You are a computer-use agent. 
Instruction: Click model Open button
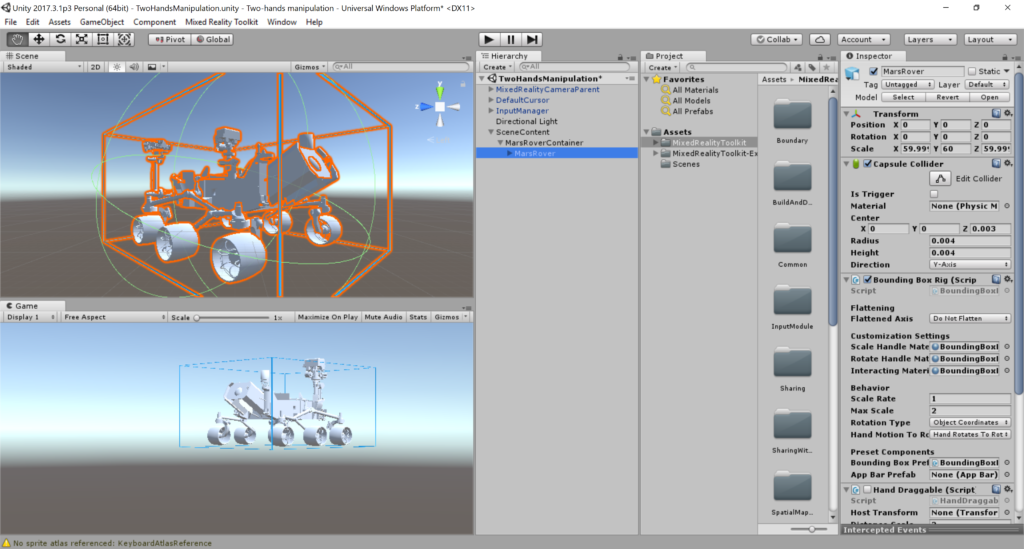tap(989, 97)
